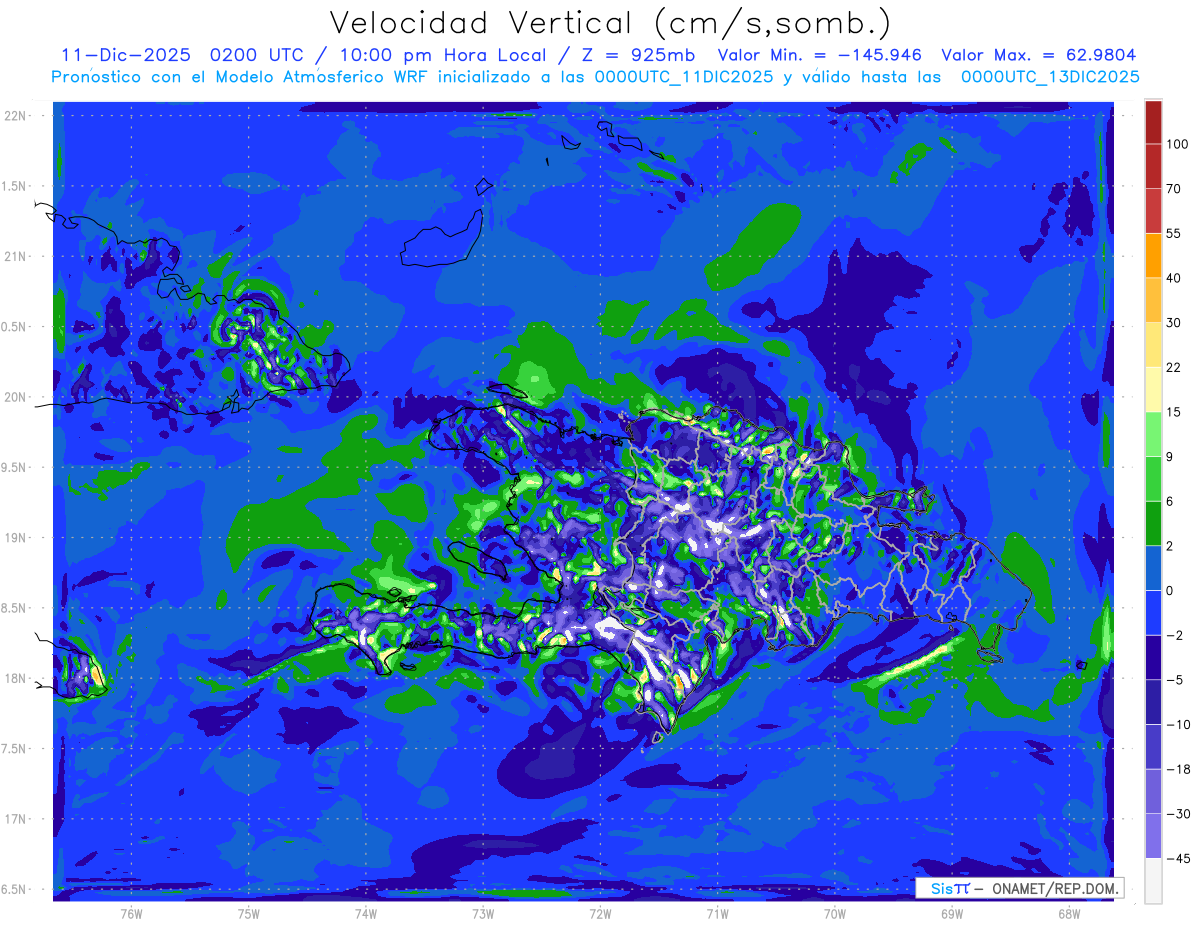Click the latitude label "19N"

coord(15,537)
